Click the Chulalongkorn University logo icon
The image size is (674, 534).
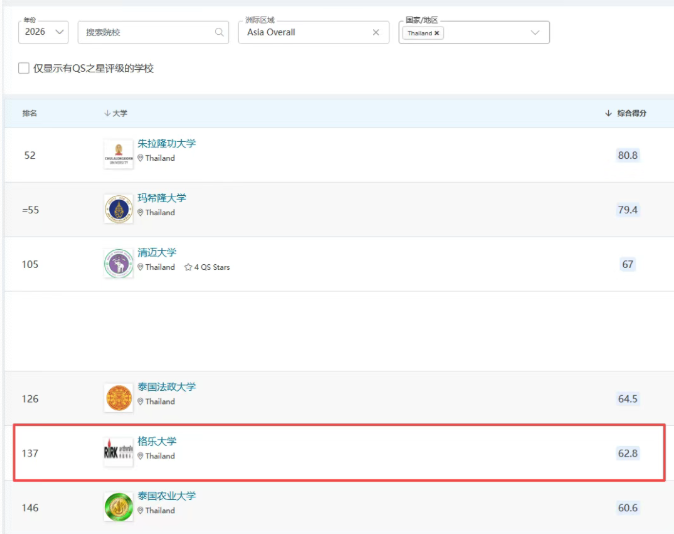pyautogui.click(x=118, y=154)
